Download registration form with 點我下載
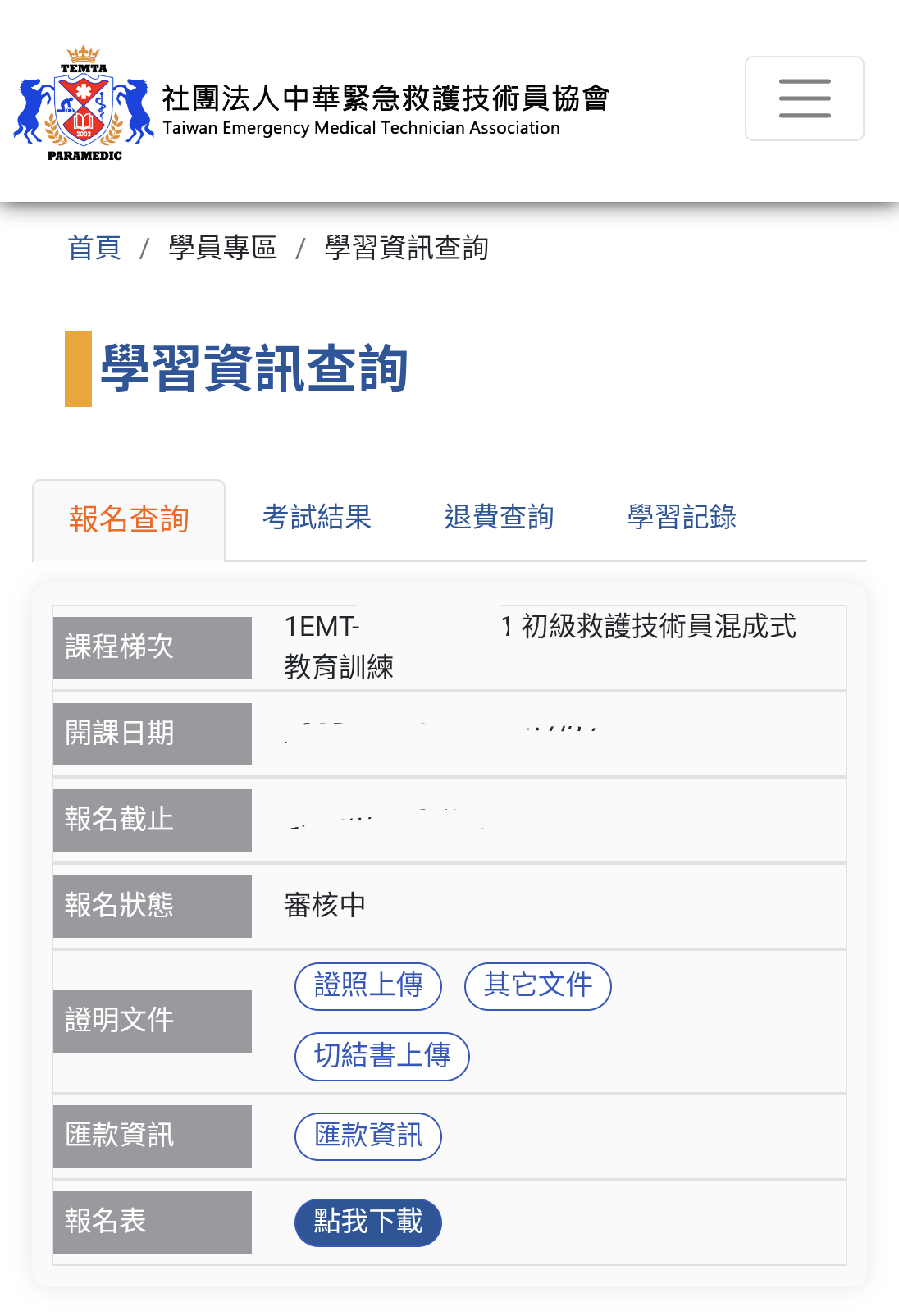The width and height of the screenshot is (899, 1316). pos(368,1223)
